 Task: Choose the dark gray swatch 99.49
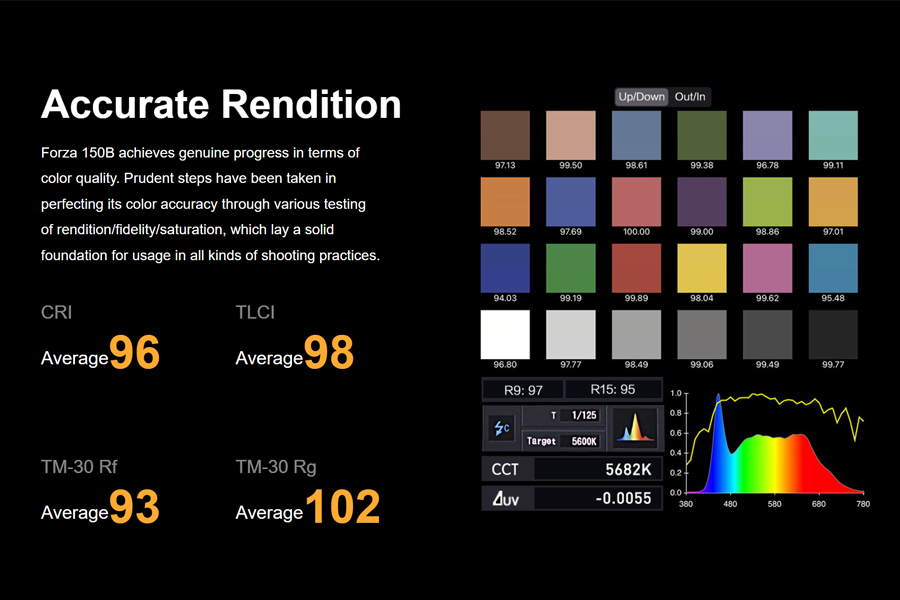767,335
